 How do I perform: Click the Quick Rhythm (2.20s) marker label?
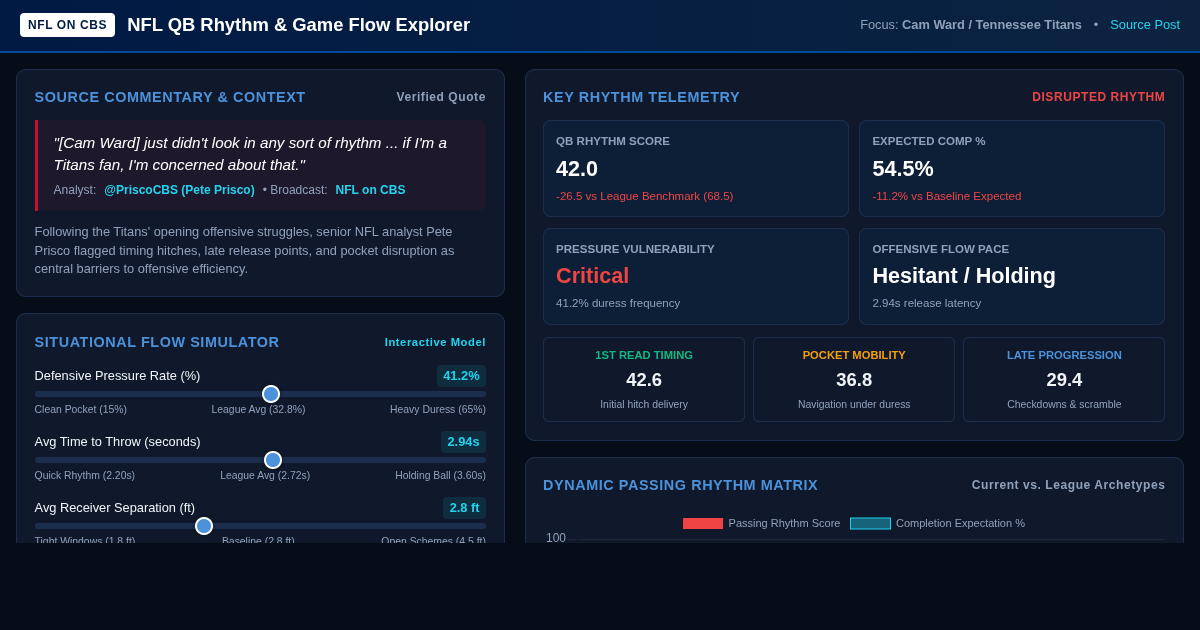[x=85, y=475]
